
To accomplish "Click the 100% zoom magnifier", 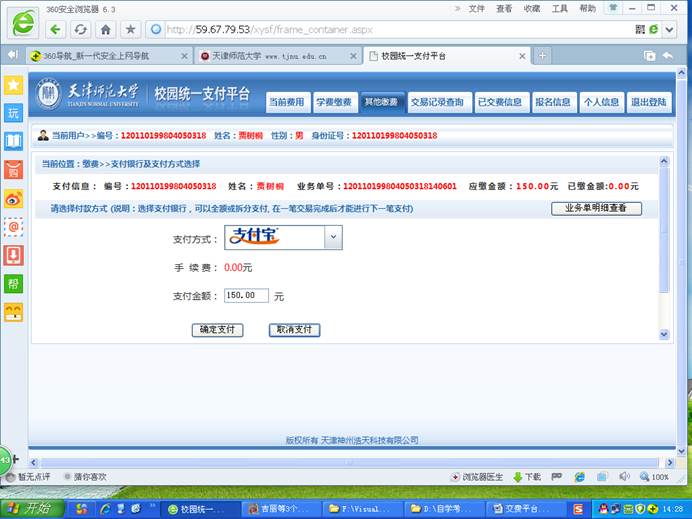I will point(654,477).
